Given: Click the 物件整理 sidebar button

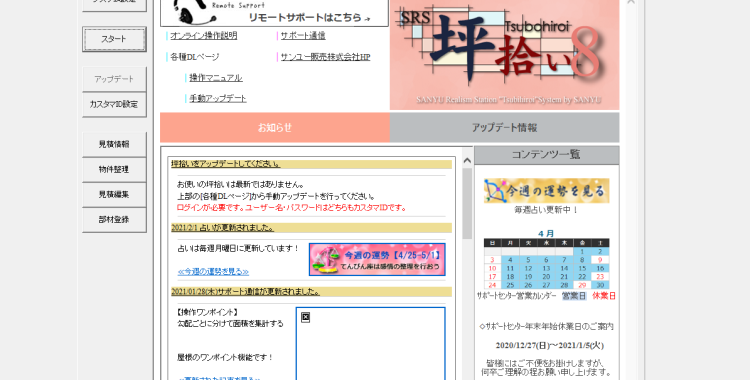Looking at the screenshot, I should coord(114,169).
